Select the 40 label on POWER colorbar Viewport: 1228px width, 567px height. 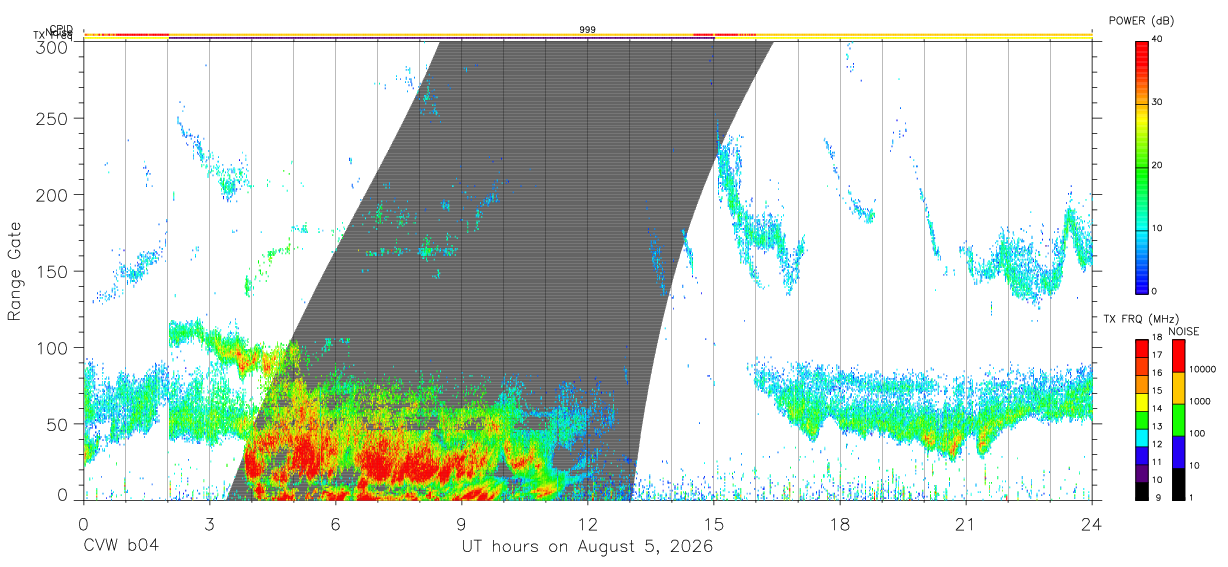point(1156,39)
